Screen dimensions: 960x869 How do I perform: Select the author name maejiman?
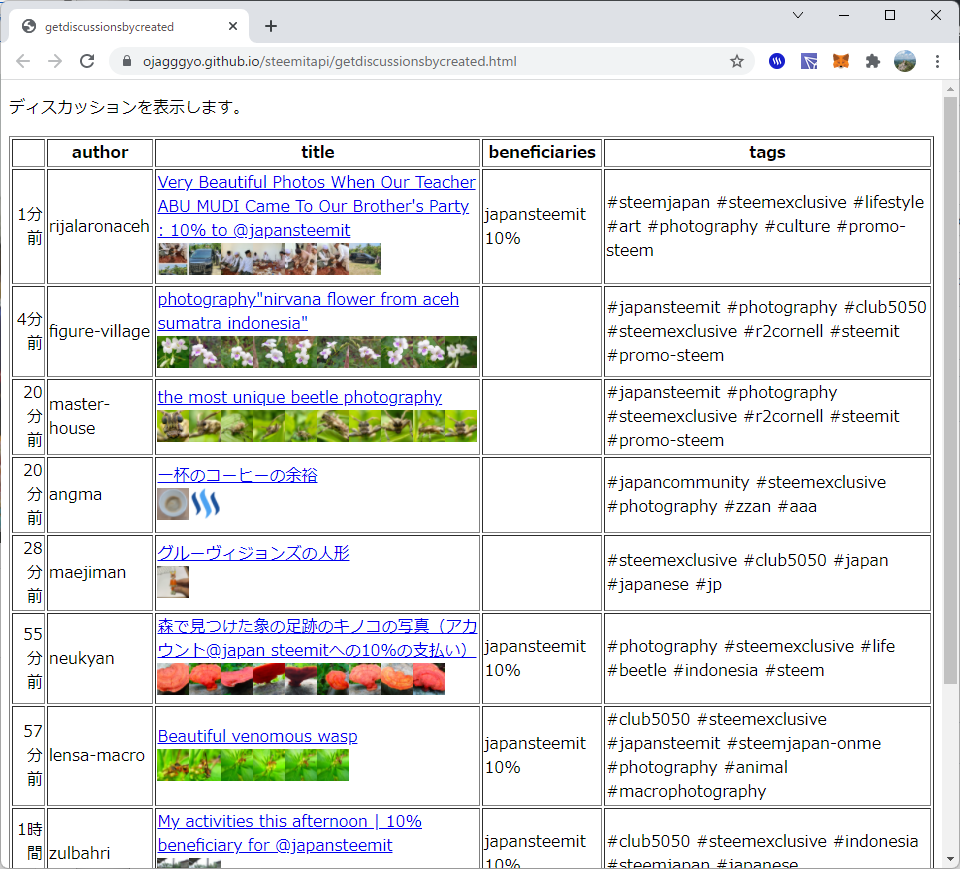pyautogui.click(x=88, y=572)
